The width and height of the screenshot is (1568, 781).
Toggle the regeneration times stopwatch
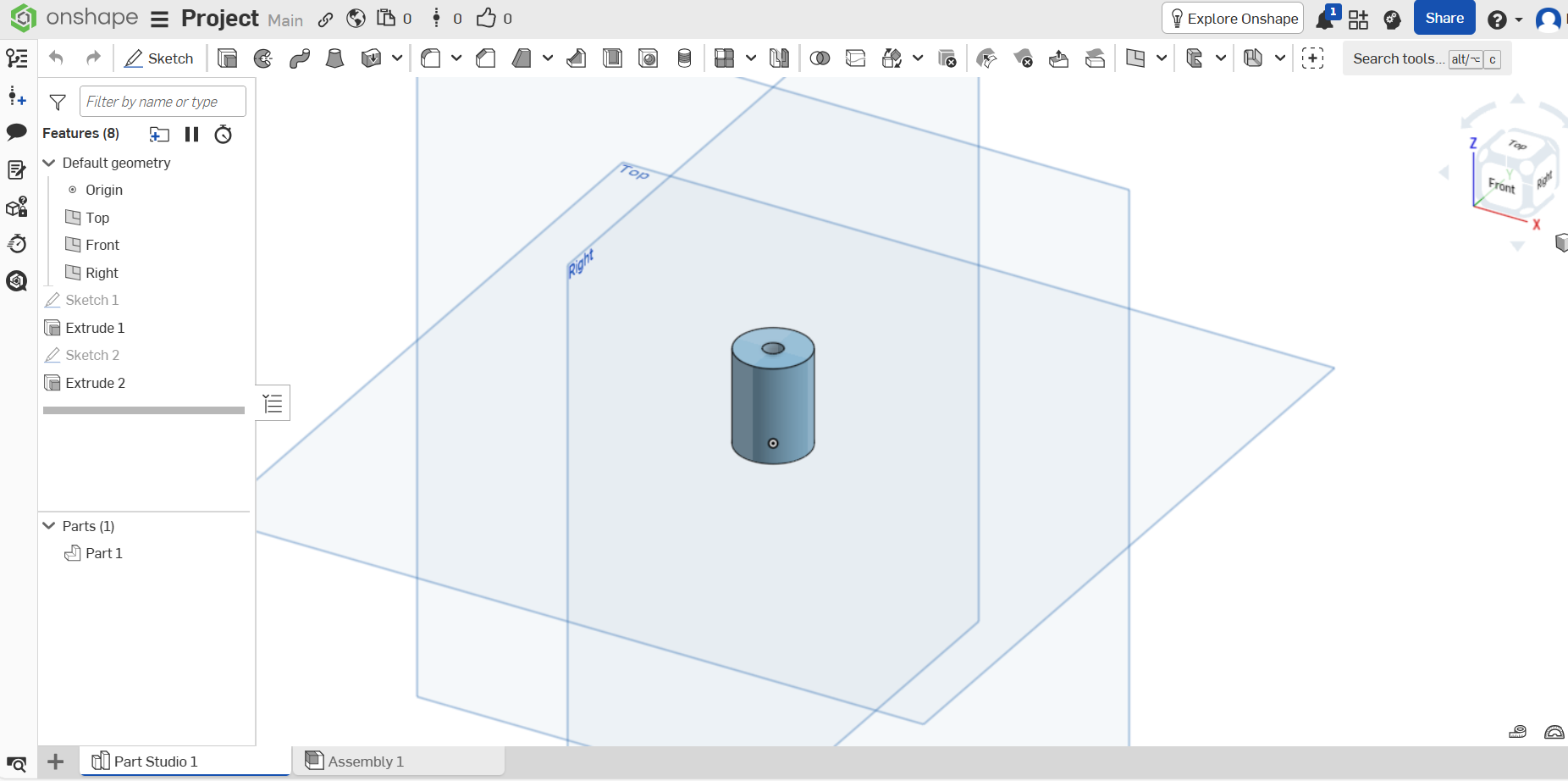[x=223, y=134]
